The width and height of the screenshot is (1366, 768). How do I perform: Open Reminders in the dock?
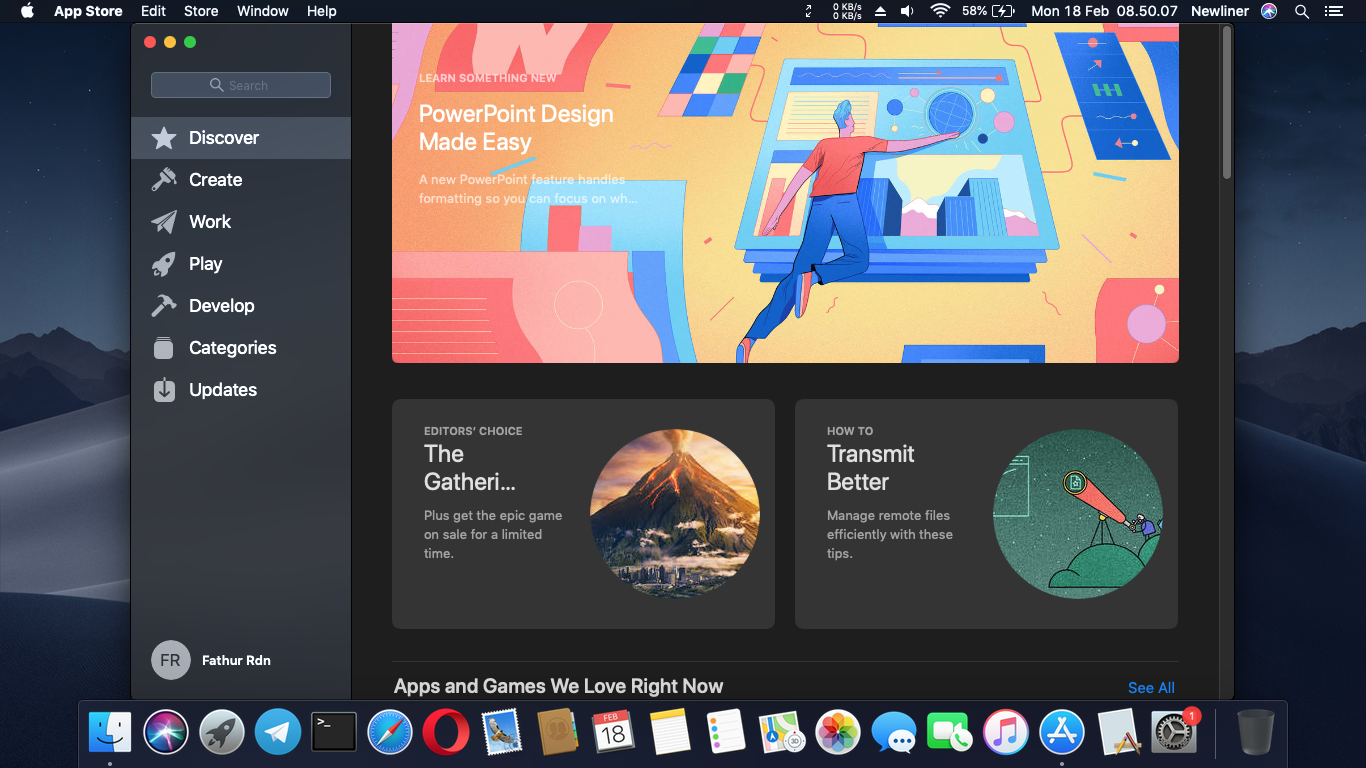pyautogui.click(x=726, y=732)
